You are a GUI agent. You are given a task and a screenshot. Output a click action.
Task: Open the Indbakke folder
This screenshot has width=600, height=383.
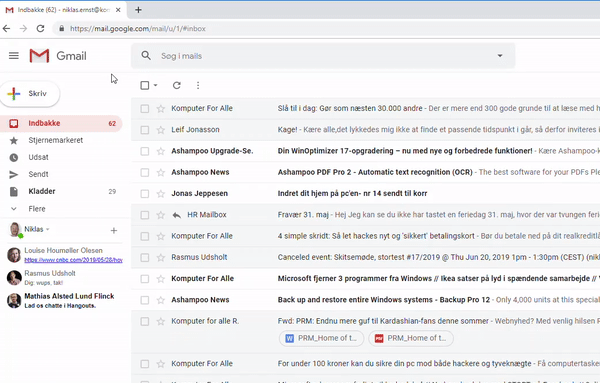click(x=61, y=123)
